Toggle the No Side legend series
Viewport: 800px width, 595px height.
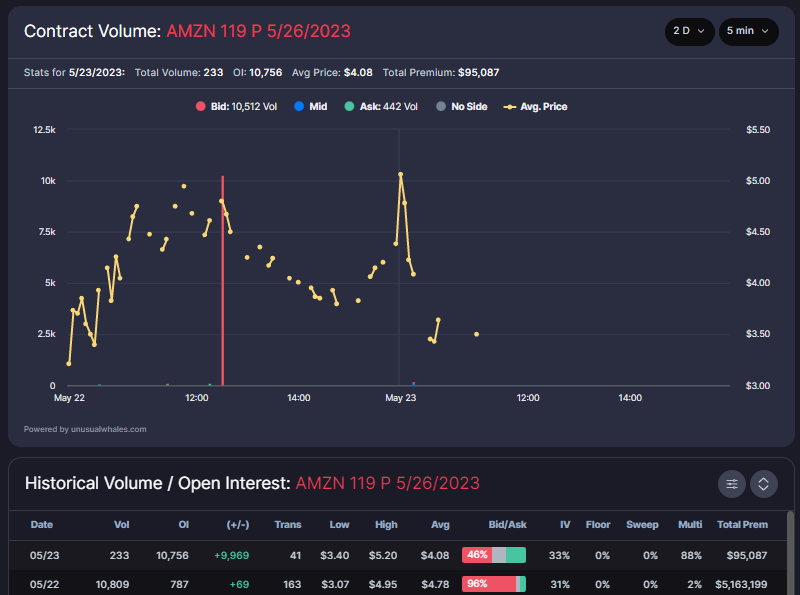(x=462, y=107)
